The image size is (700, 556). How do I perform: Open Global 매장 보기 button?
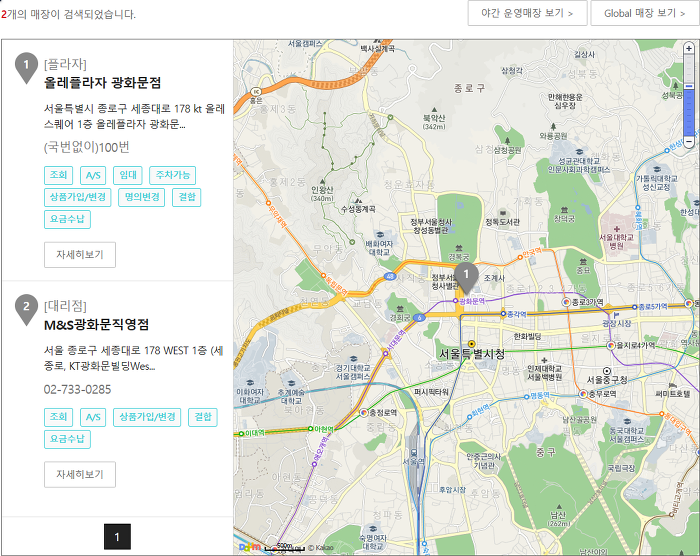[x=645, y=13]
